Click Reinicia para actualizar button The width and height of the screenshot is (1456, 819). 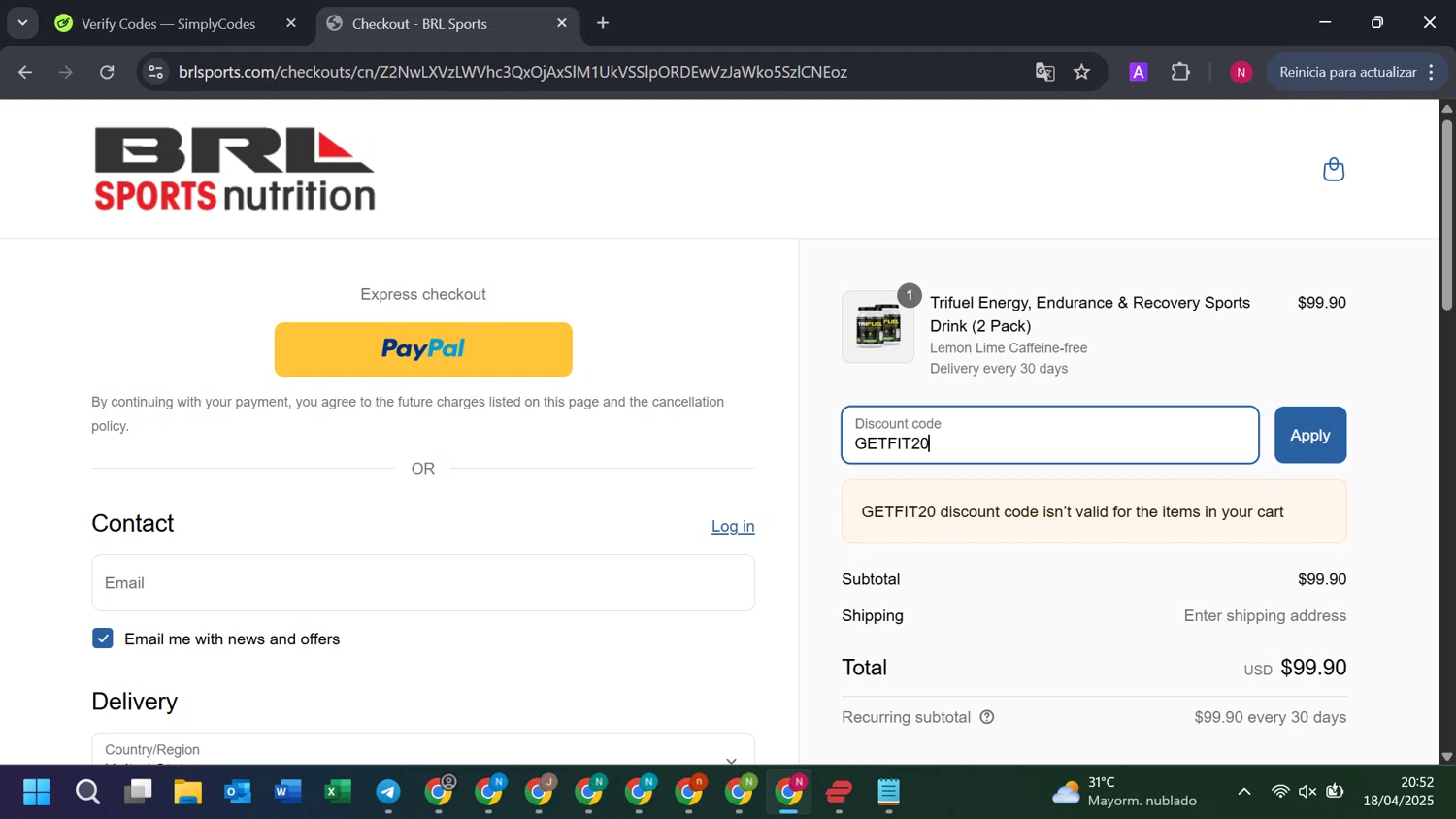(1348, 72)
